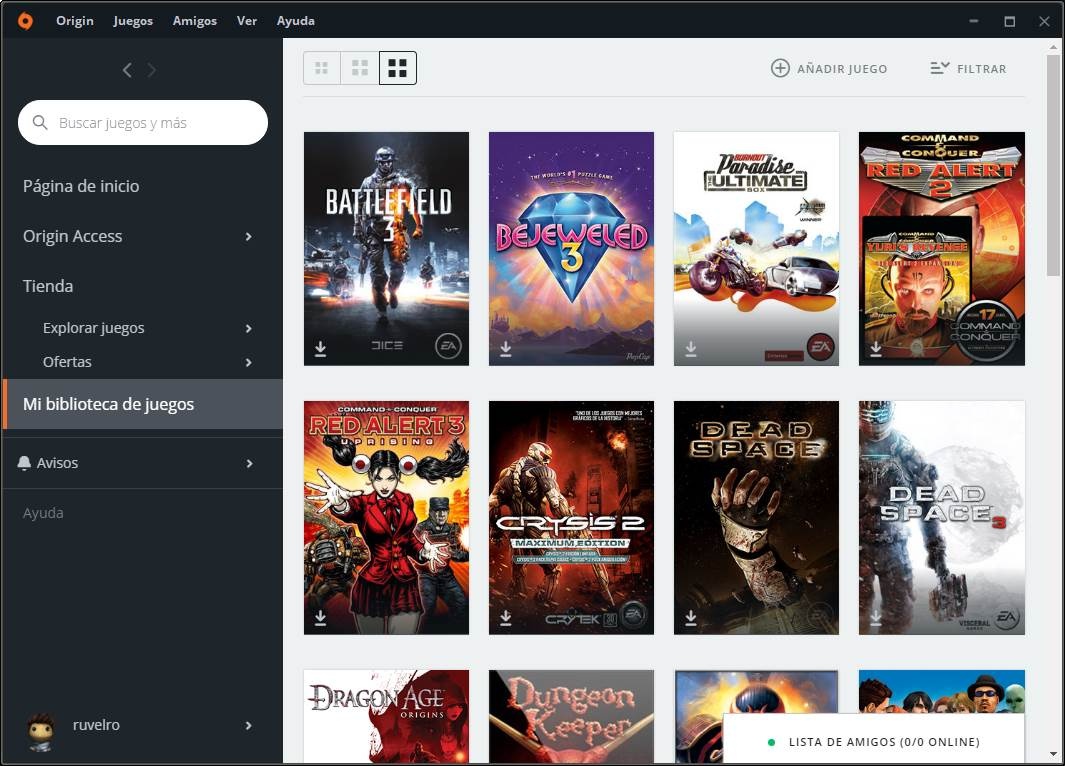This screenshot has height=766, width=1065.
Task: Switch to small tile view
Action: pos(322,68)
